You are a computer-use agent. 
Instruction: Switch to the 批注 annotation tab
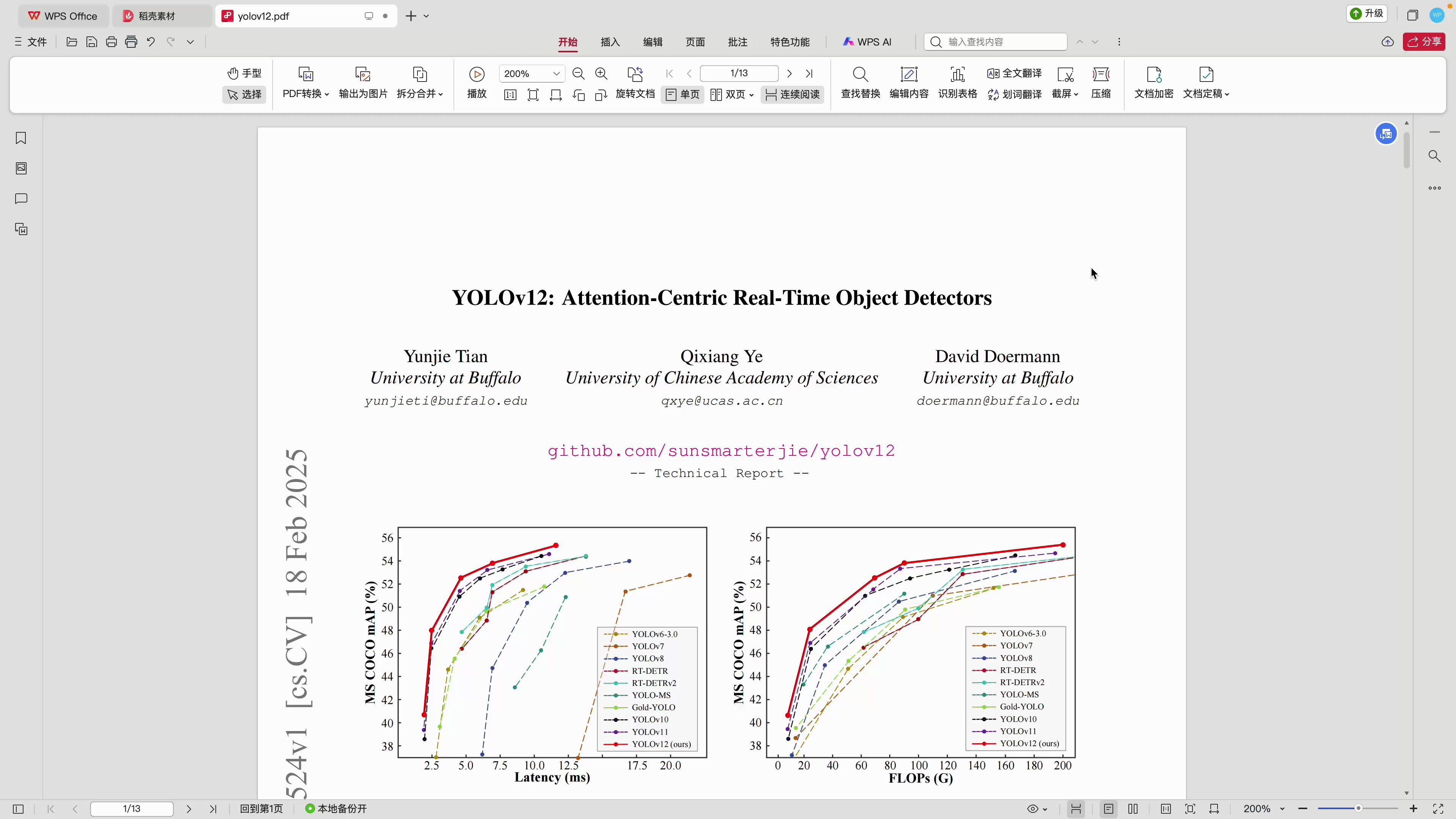(737, 42)
